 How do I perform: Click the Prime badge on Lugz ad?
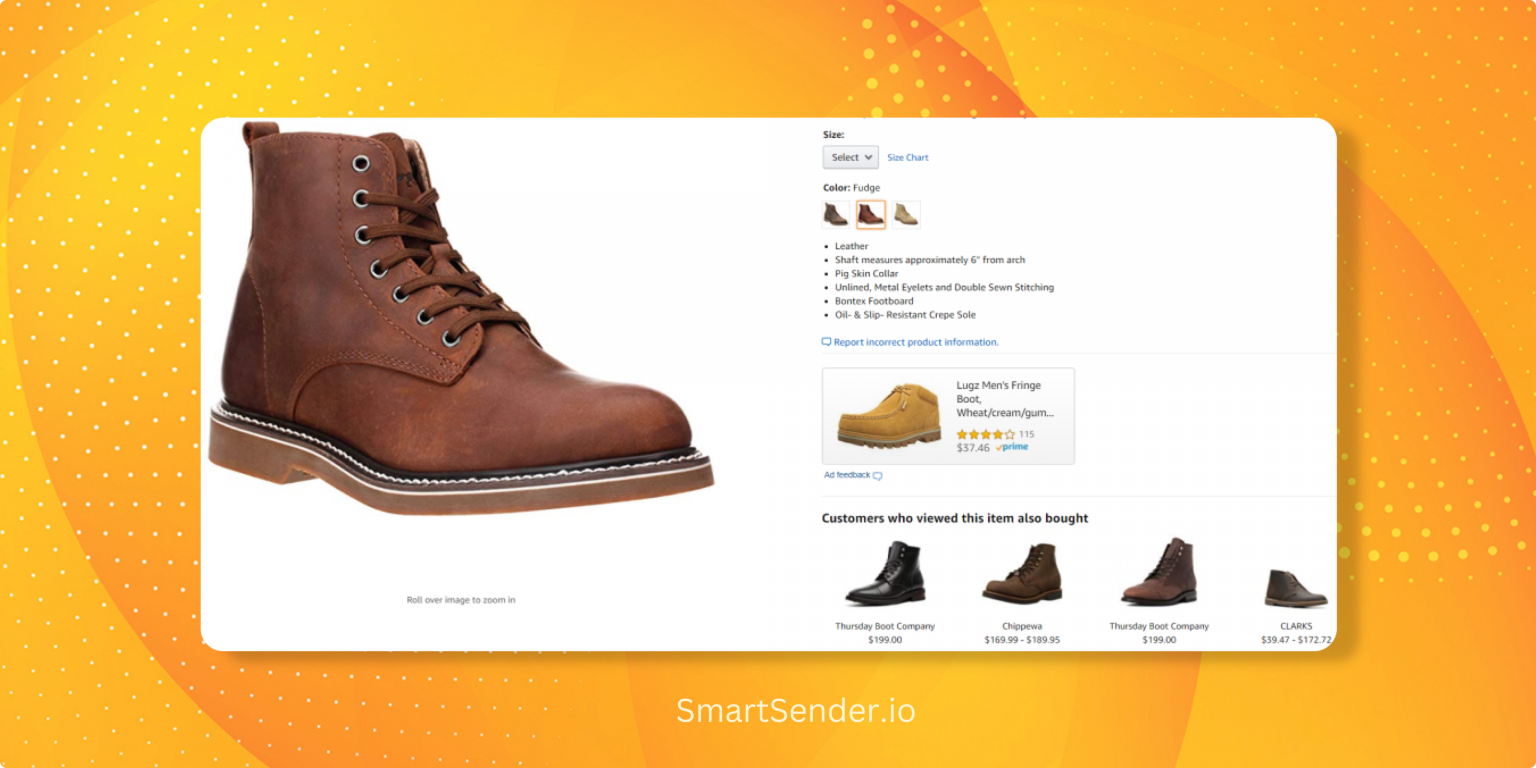[1012, 448]
